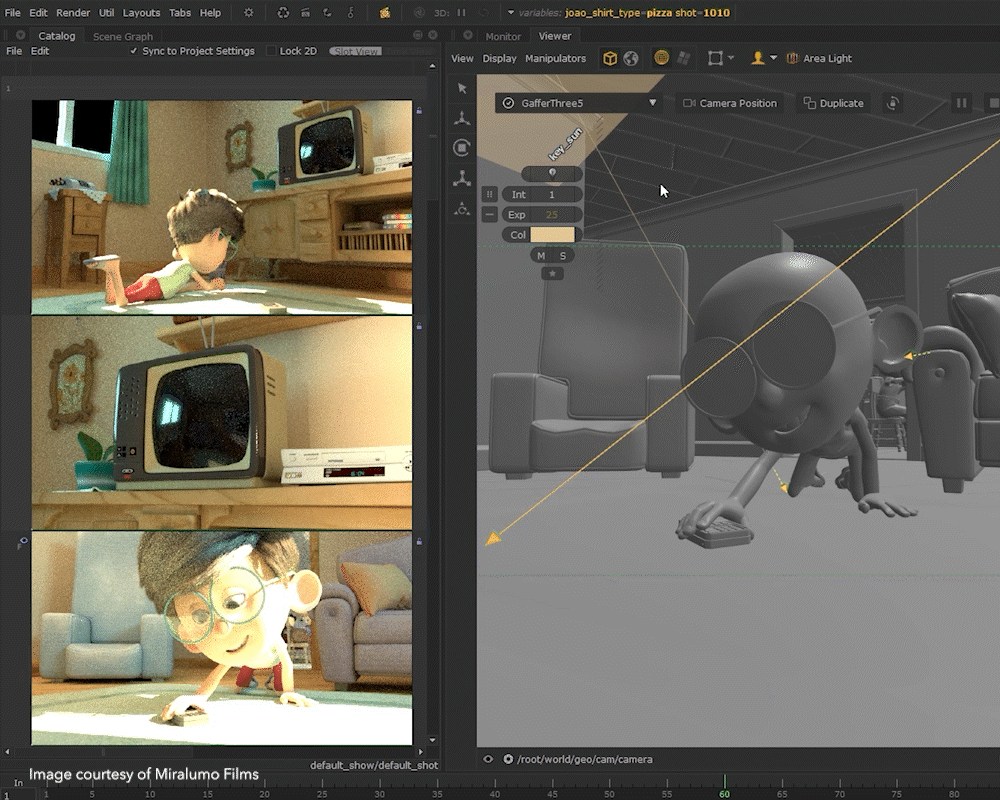Select the boy lying on floor render thumbnail
The image size is (1000, 800).
coord(222,207)
